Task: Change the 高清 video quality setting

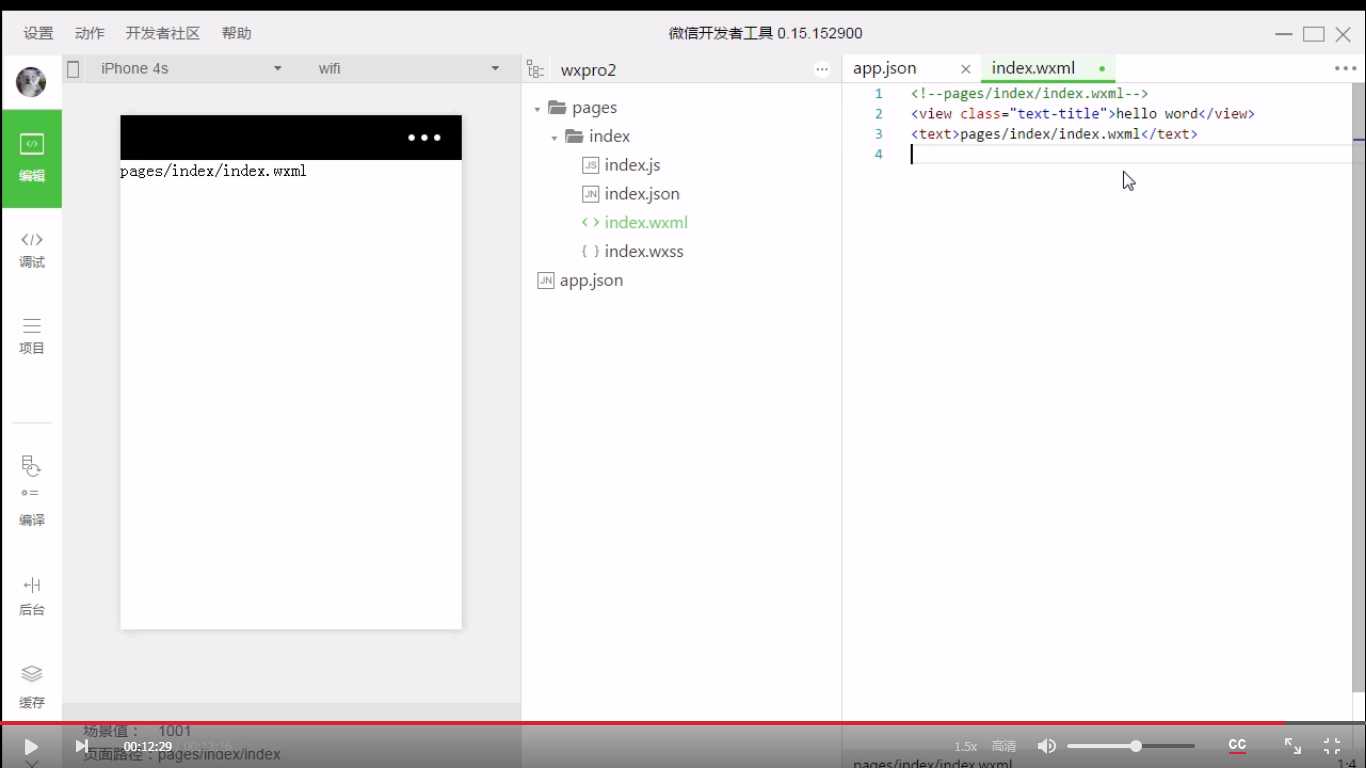Action: pos(1004,747)
